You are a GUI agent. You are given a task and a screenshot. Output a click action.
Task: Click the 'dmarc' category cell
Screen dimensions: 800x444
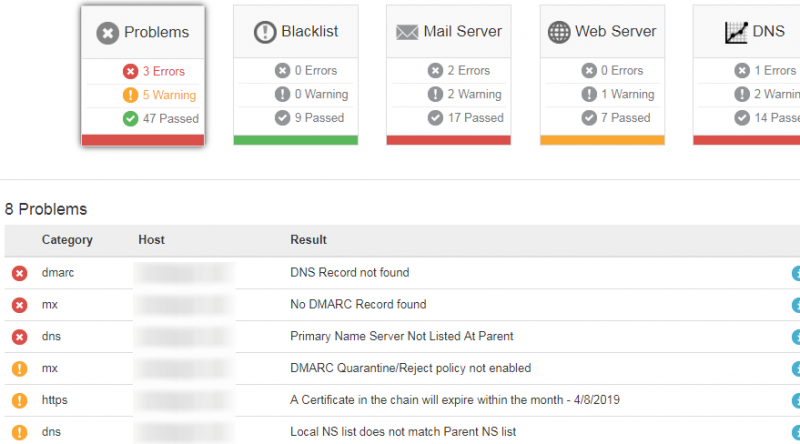pos(58,273)
